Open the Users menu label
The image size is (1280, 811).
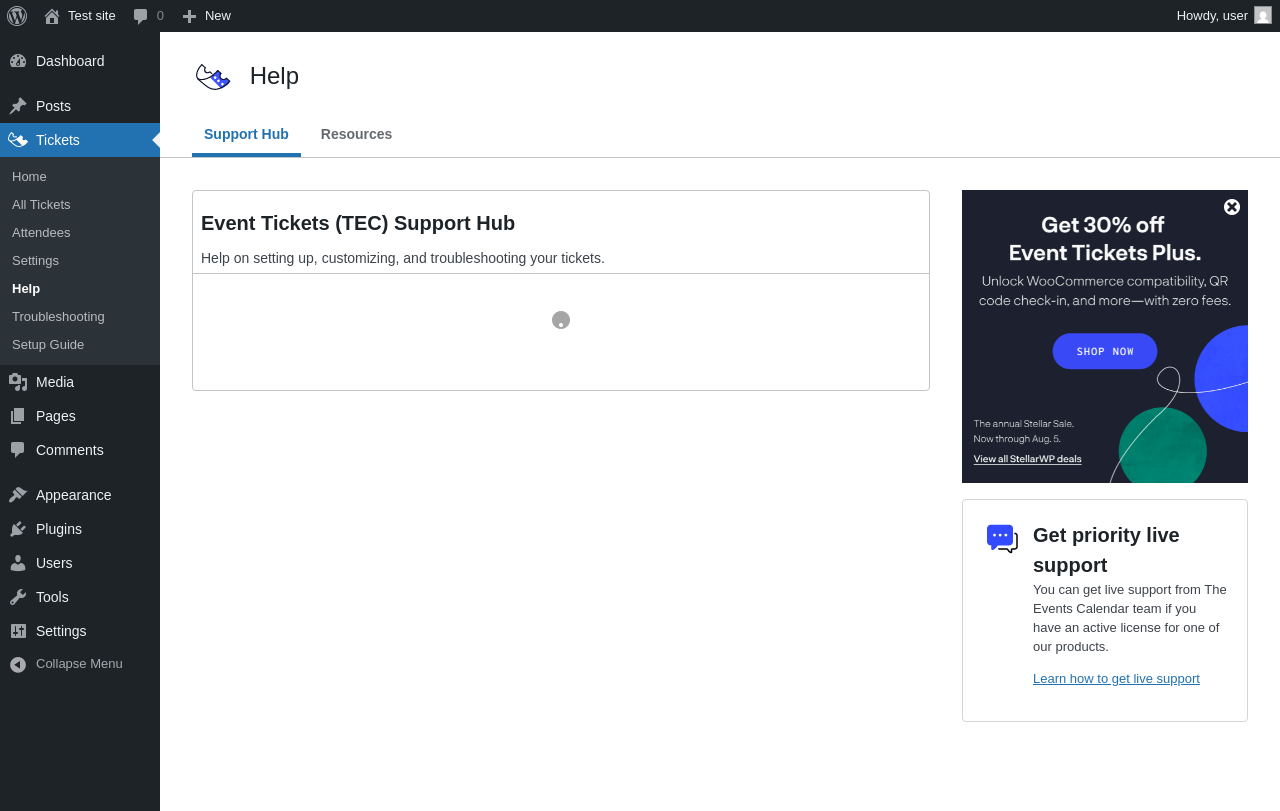(54, 563)
